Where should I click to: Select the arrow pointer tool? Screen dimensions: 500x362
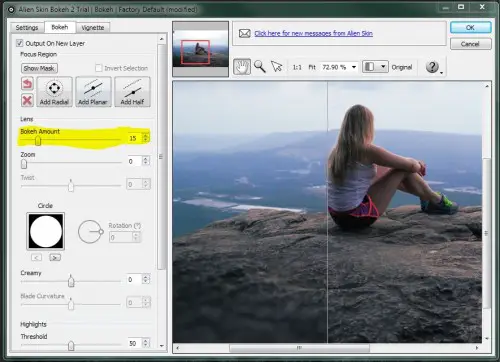click(x=277, y=66)
